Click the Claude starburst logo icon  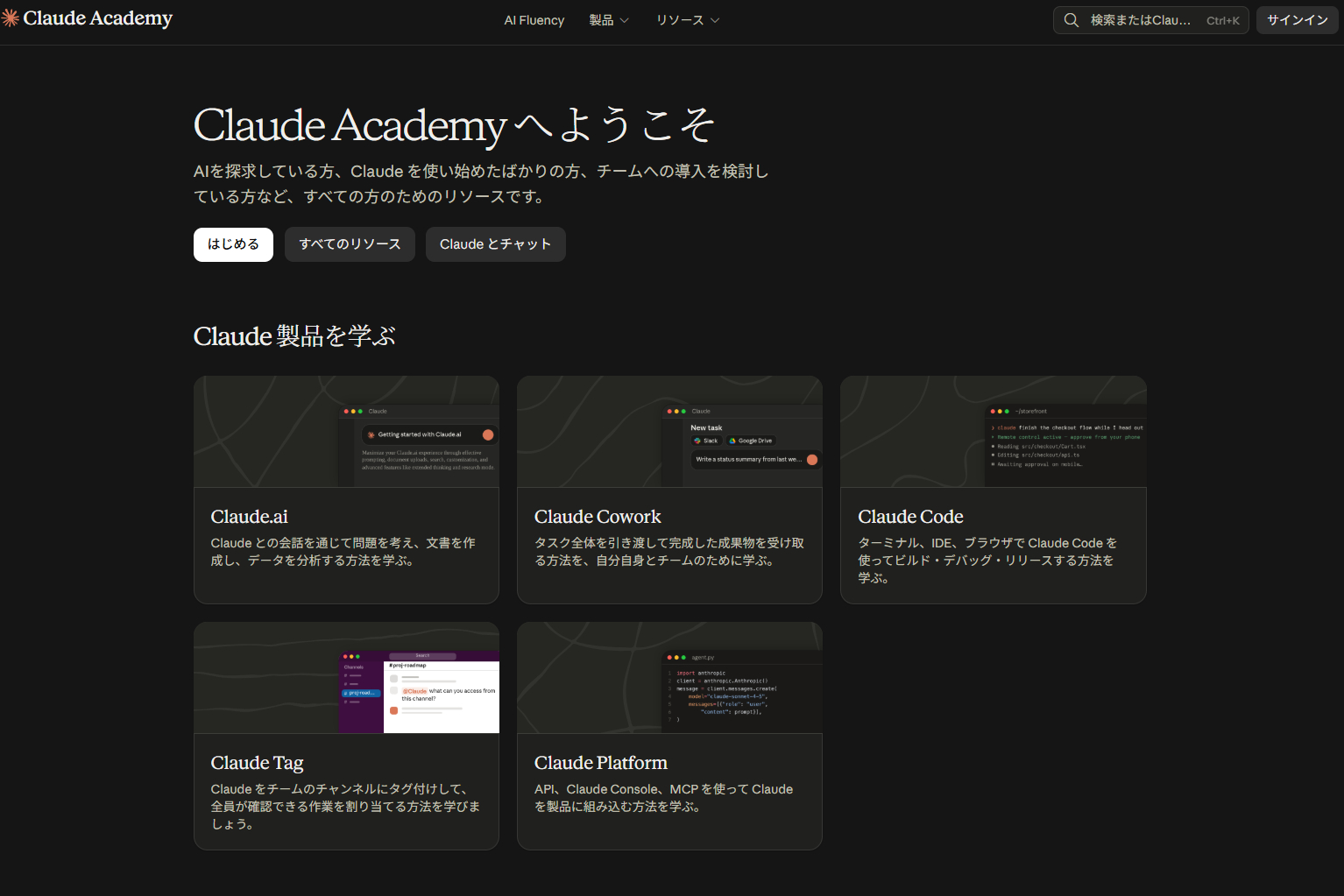click(11, 18)
